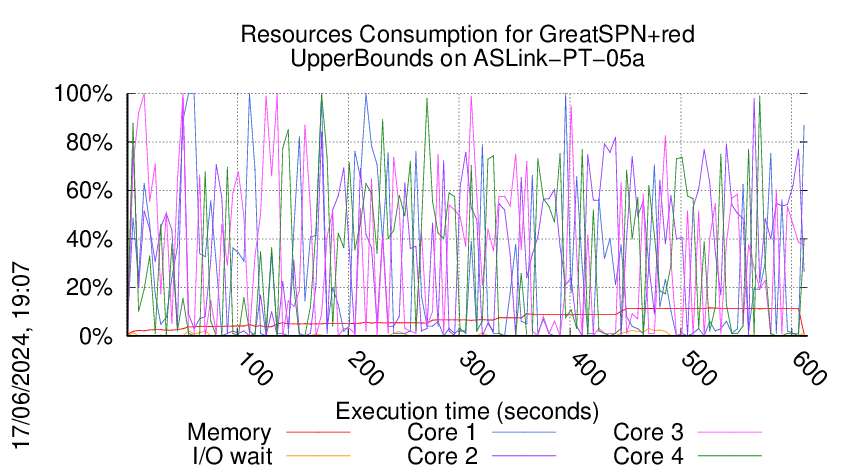This screenshot has width=850, height=475.
Task: Click the 80% y-axis label
Action: click(89, 143)
